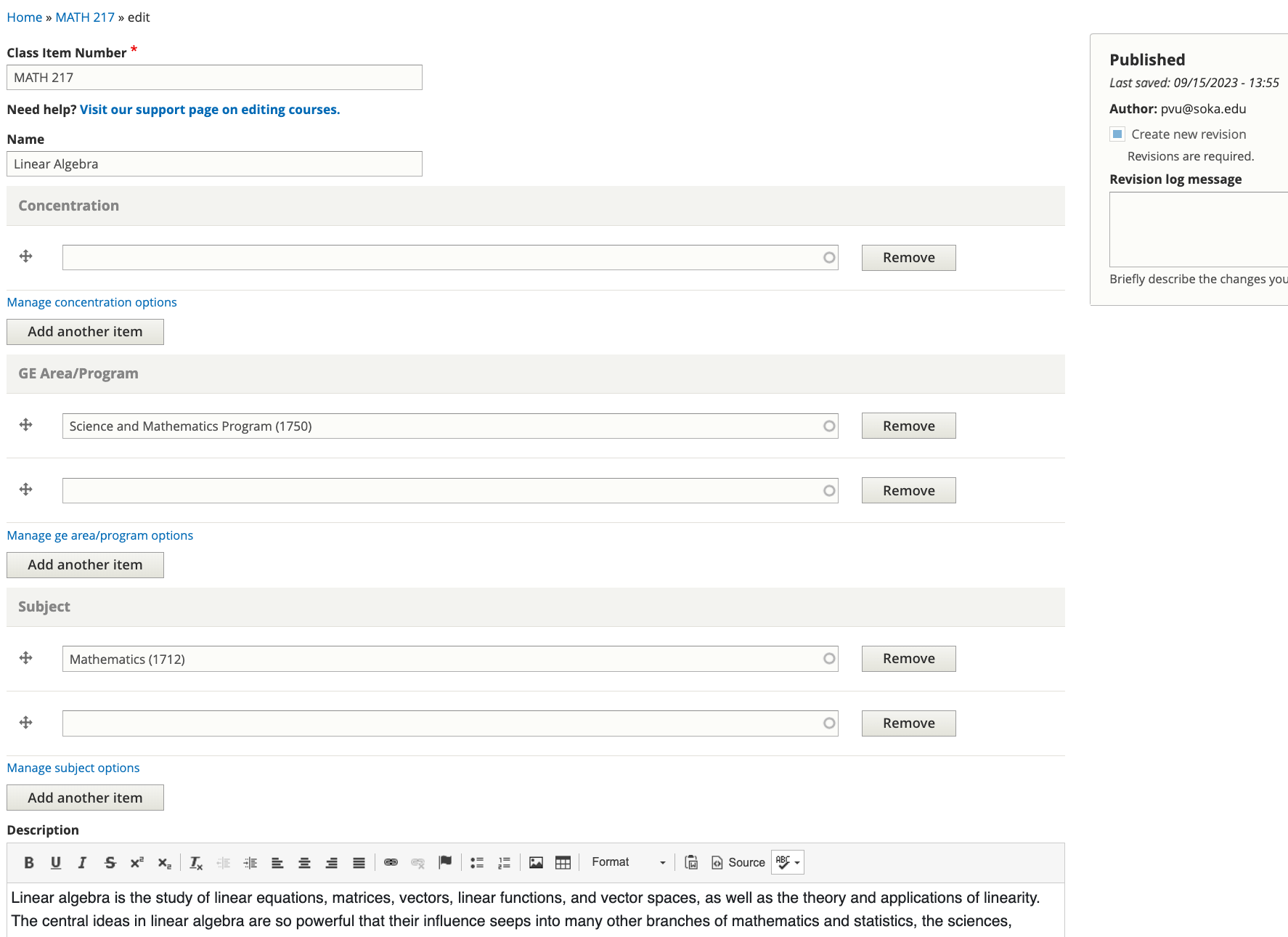Insert a table in the description editor
This screenshot has height=937, width=1288.
(x=563, y=862)
